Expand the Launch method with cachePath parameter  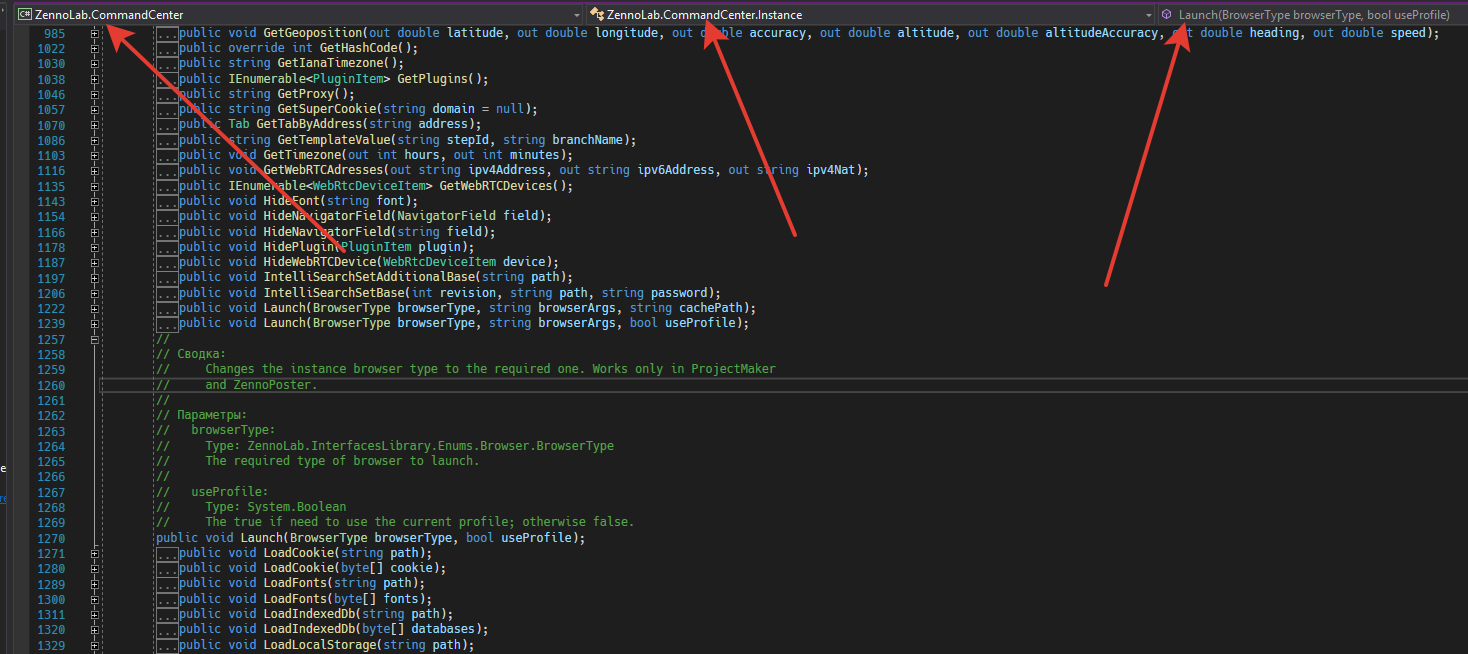click(x=95, y=308)
